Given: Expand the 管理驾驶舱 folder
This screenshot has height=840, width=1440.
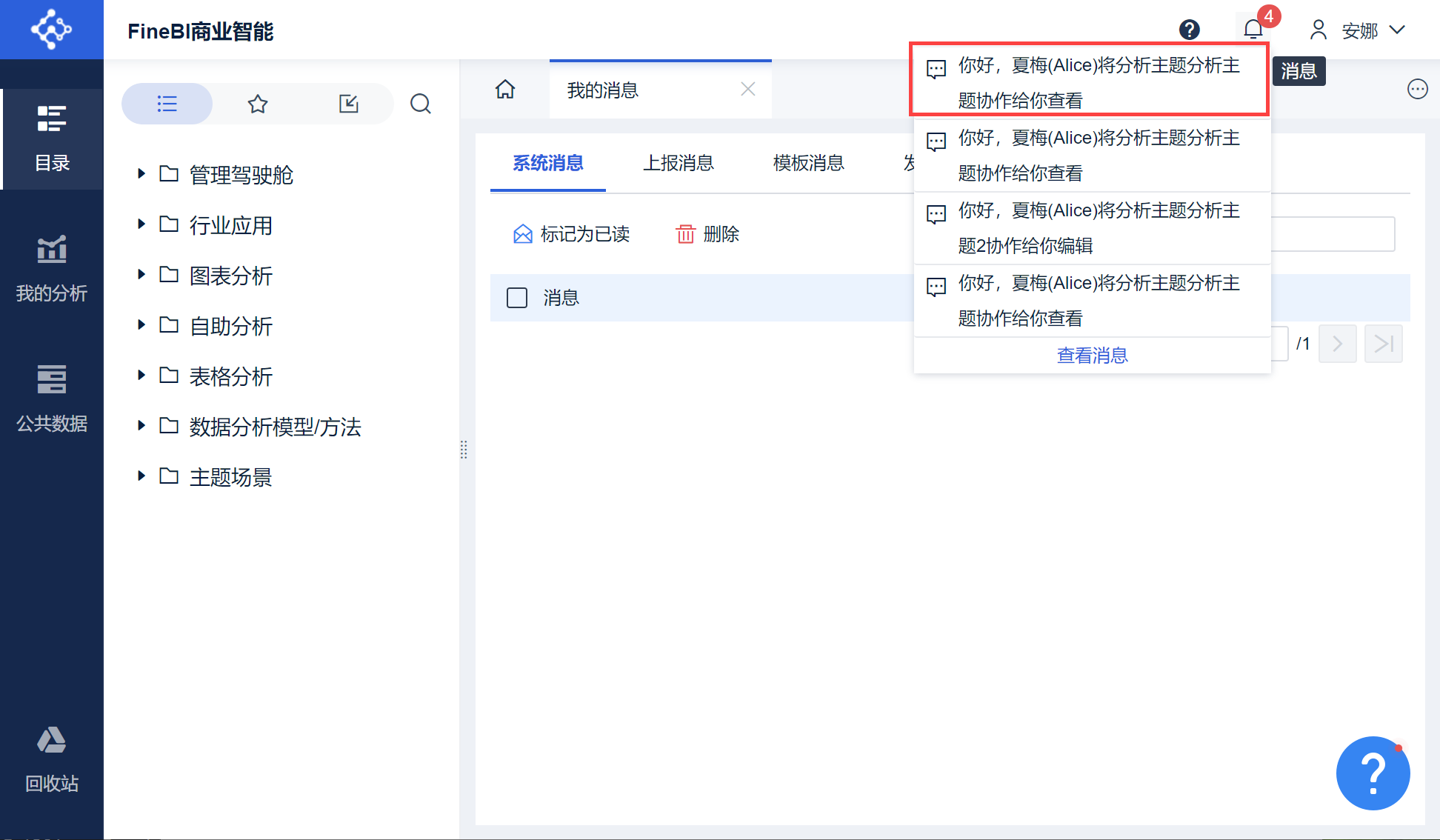Looking at the screenshot, I should point(141,174).
